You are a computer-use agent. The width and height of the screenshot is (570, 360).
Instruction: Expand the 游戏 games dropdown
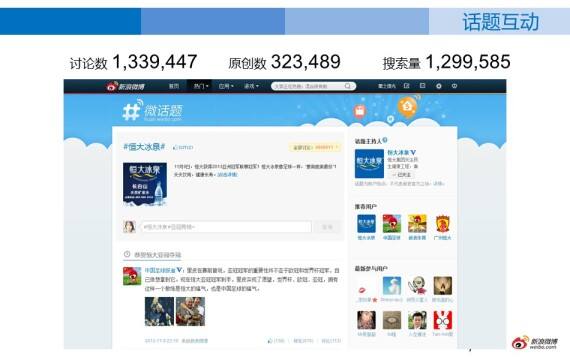click(x=251, y=86)
